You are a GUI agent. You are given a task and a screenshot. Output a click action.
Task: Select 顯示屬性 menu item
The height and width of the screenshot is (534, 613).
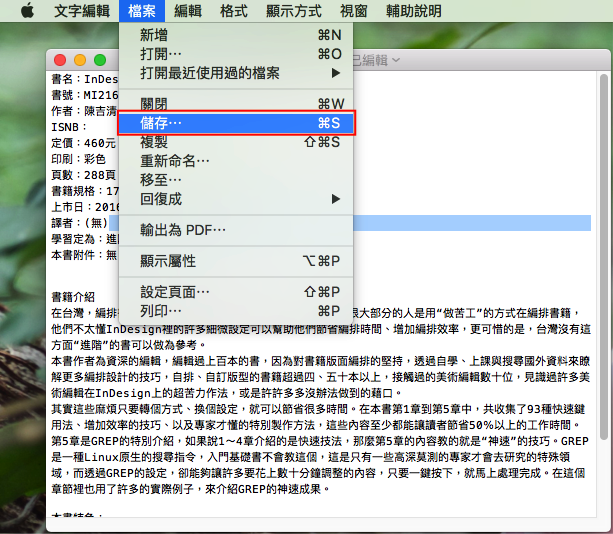pos(236,261)
